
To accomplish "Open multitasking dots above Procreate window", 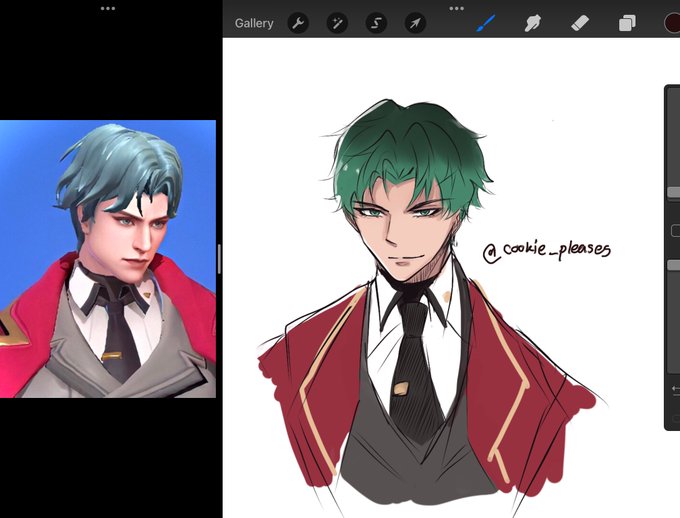I will click(x=457, y=8).
